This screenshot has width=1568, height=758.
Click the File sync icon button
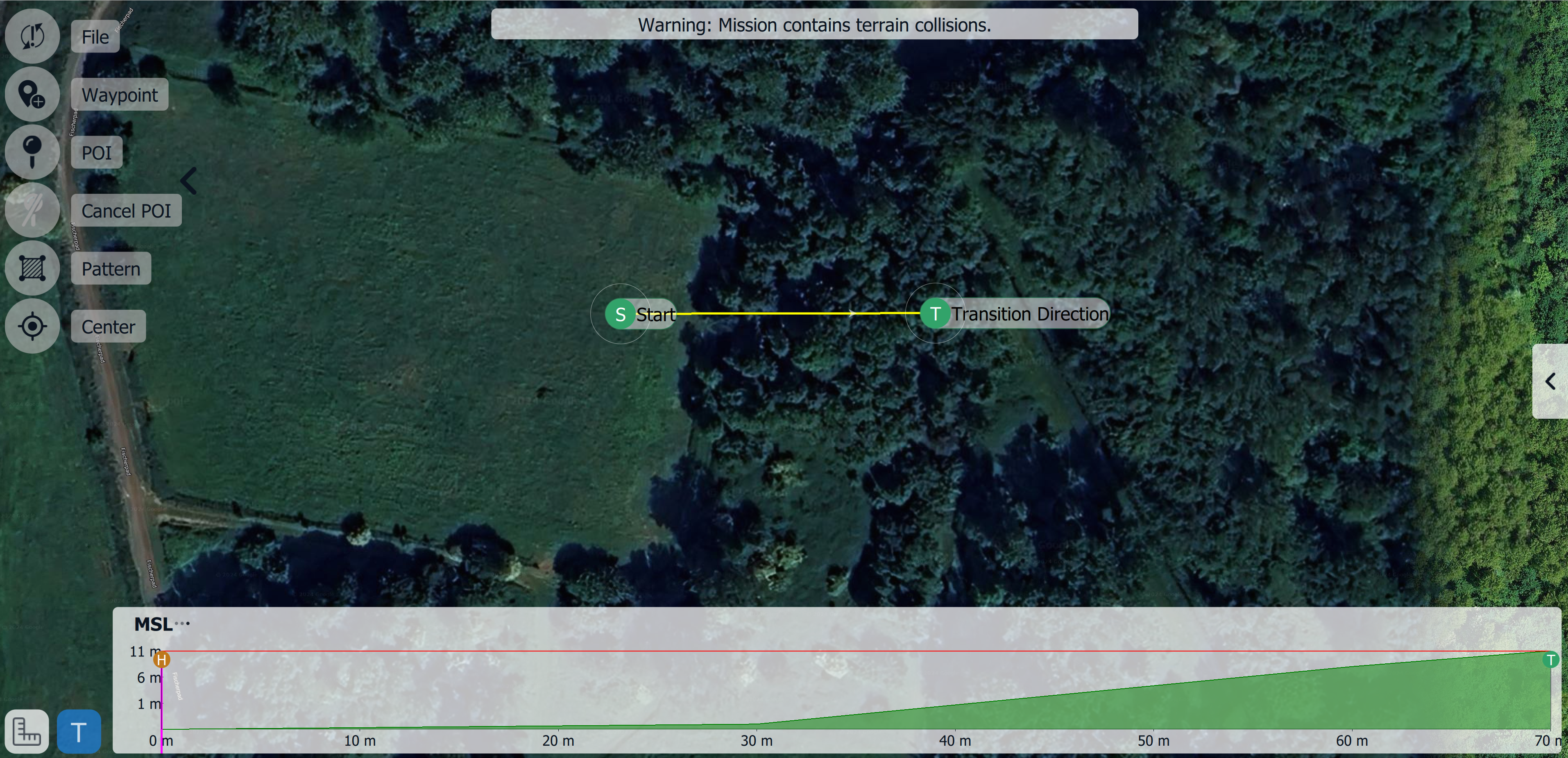tap(32, 36)
